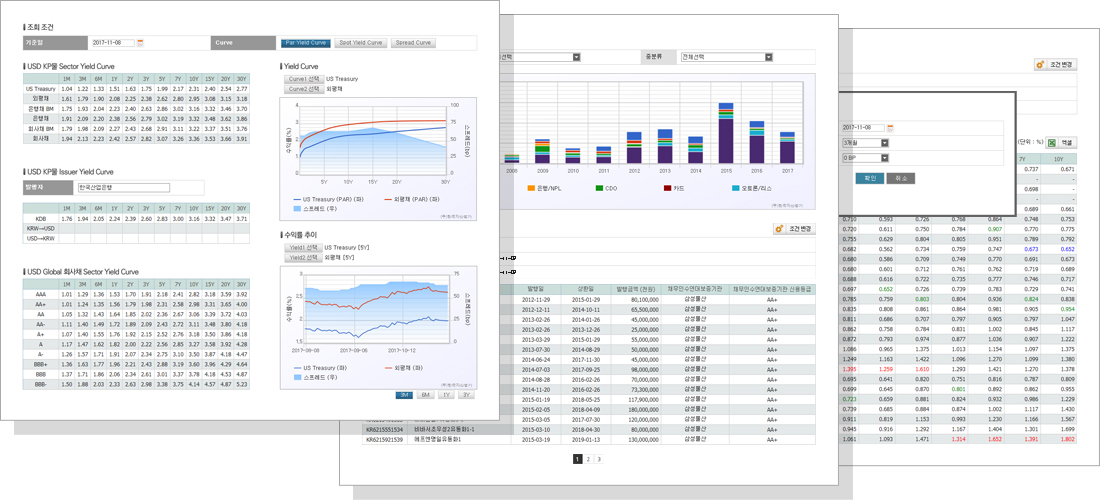Click 2015 bar in the bar chart

726,133
